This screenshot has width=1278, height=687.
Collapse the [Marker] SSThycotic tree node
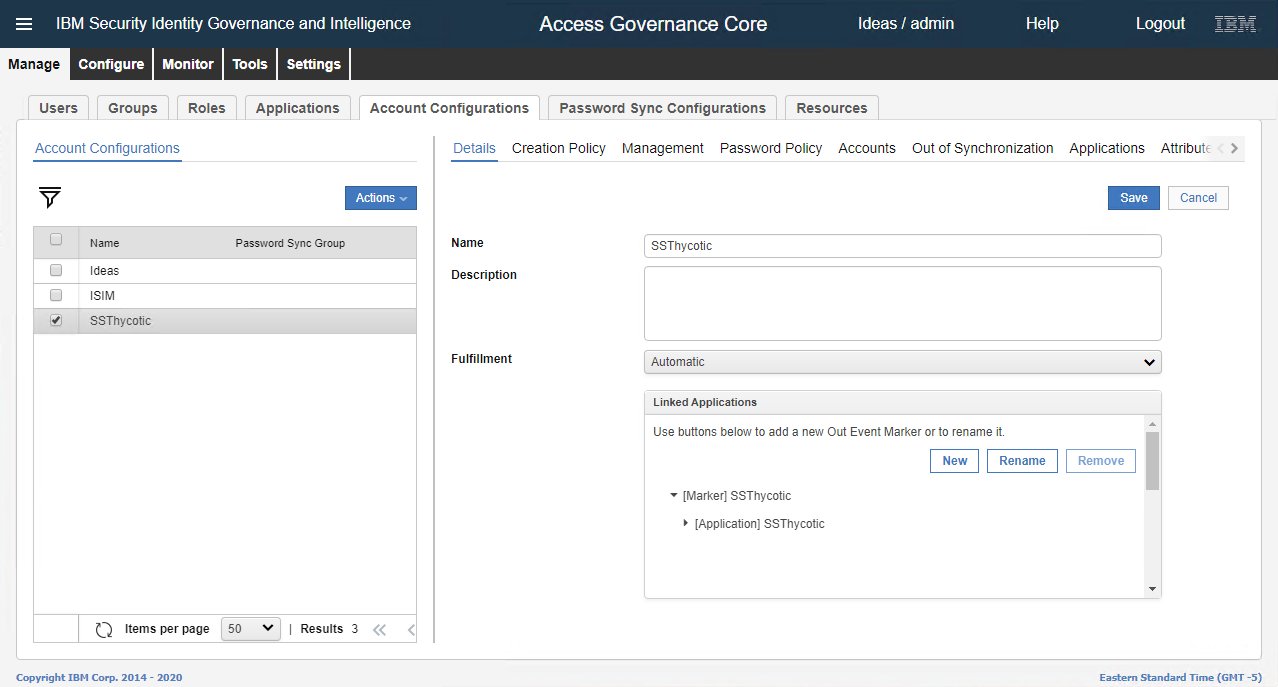pos(673,495)
